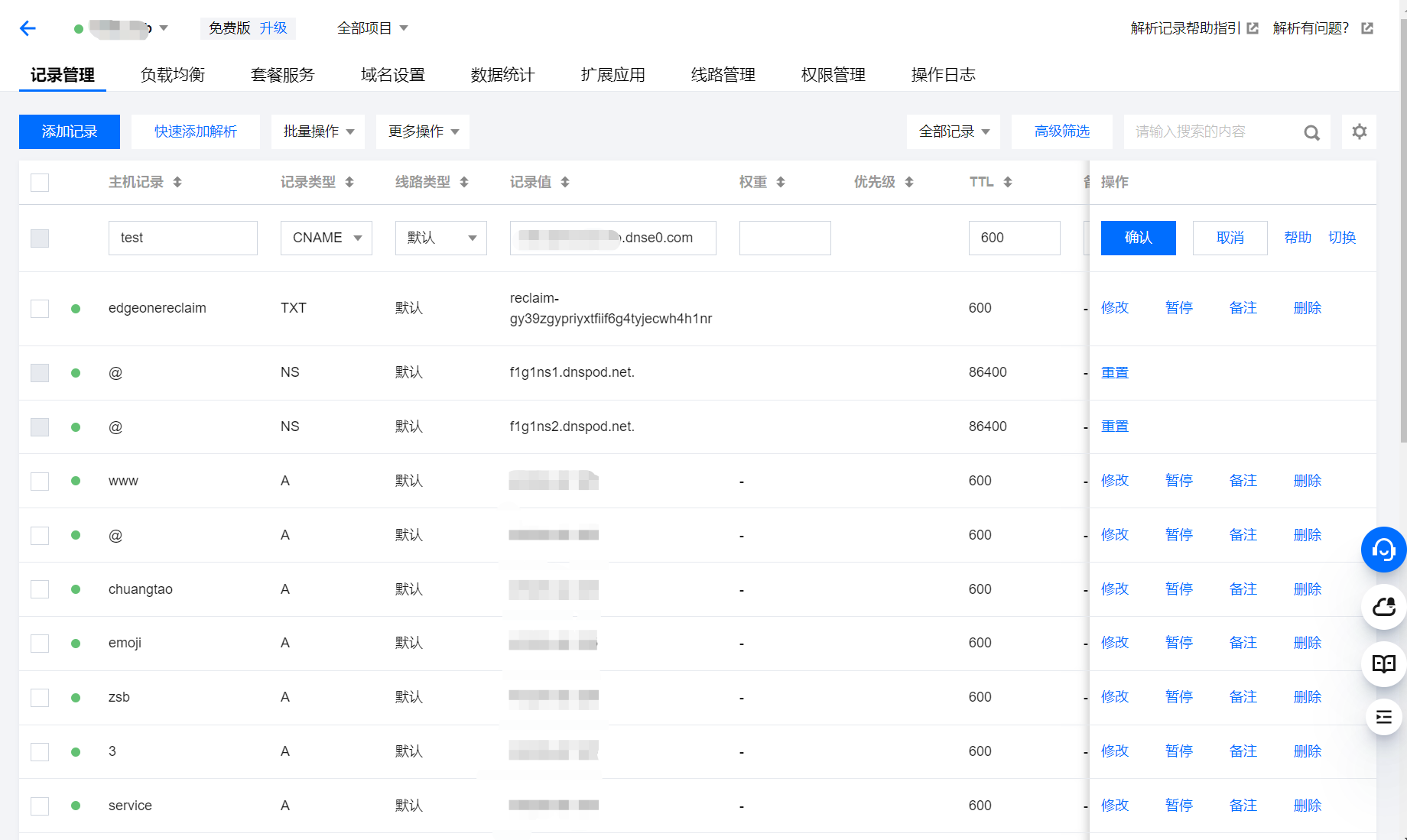Expand the domain name switcher dropdown
This screenshot has width=1407, height=840.
click(164, 28)
